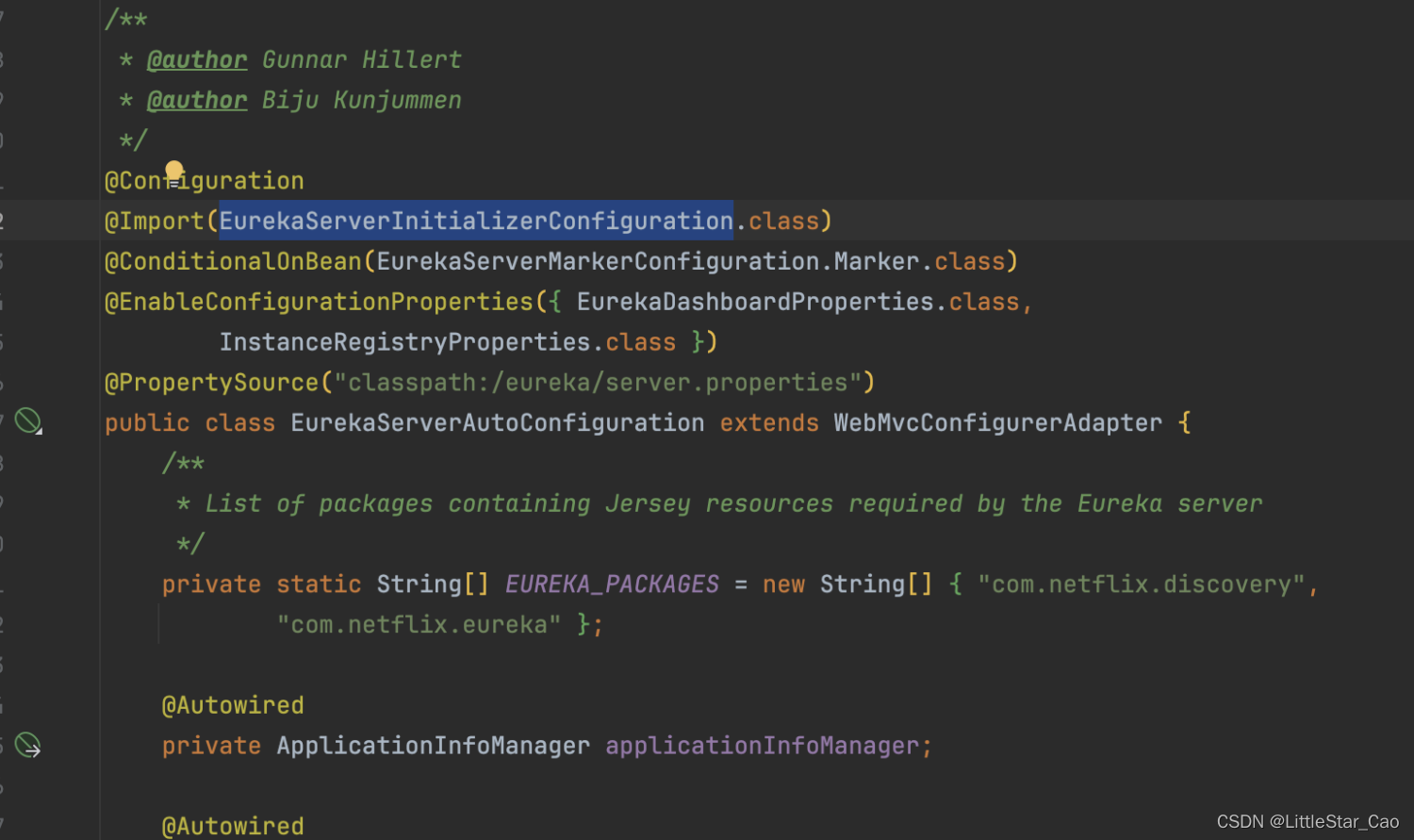The height and width of the screenshot is (840, 1414).
Task: Click the applicationInfoManager field name
Action: 763,746
